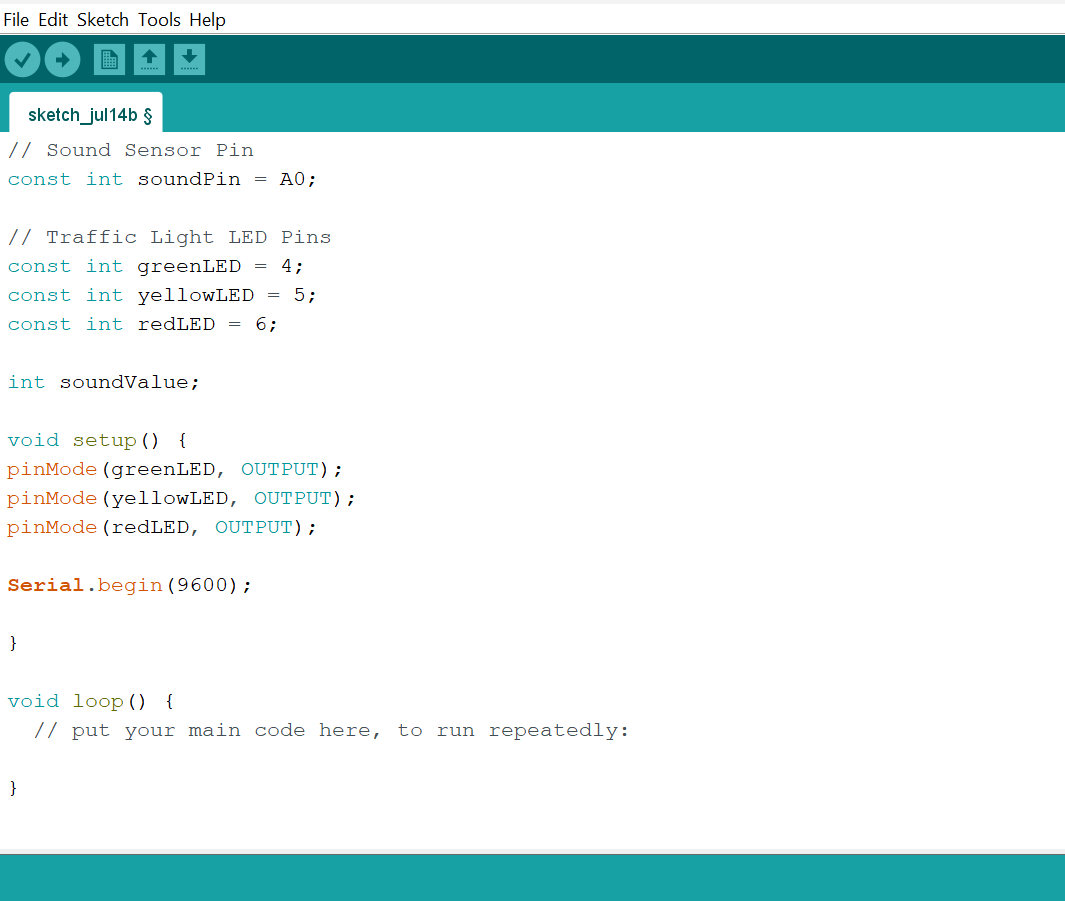Click the comment '// Sound Sensor Pin'
The height and width of the screenshot is (901, 1065).
pyautogui.click(x=130, y=150)
